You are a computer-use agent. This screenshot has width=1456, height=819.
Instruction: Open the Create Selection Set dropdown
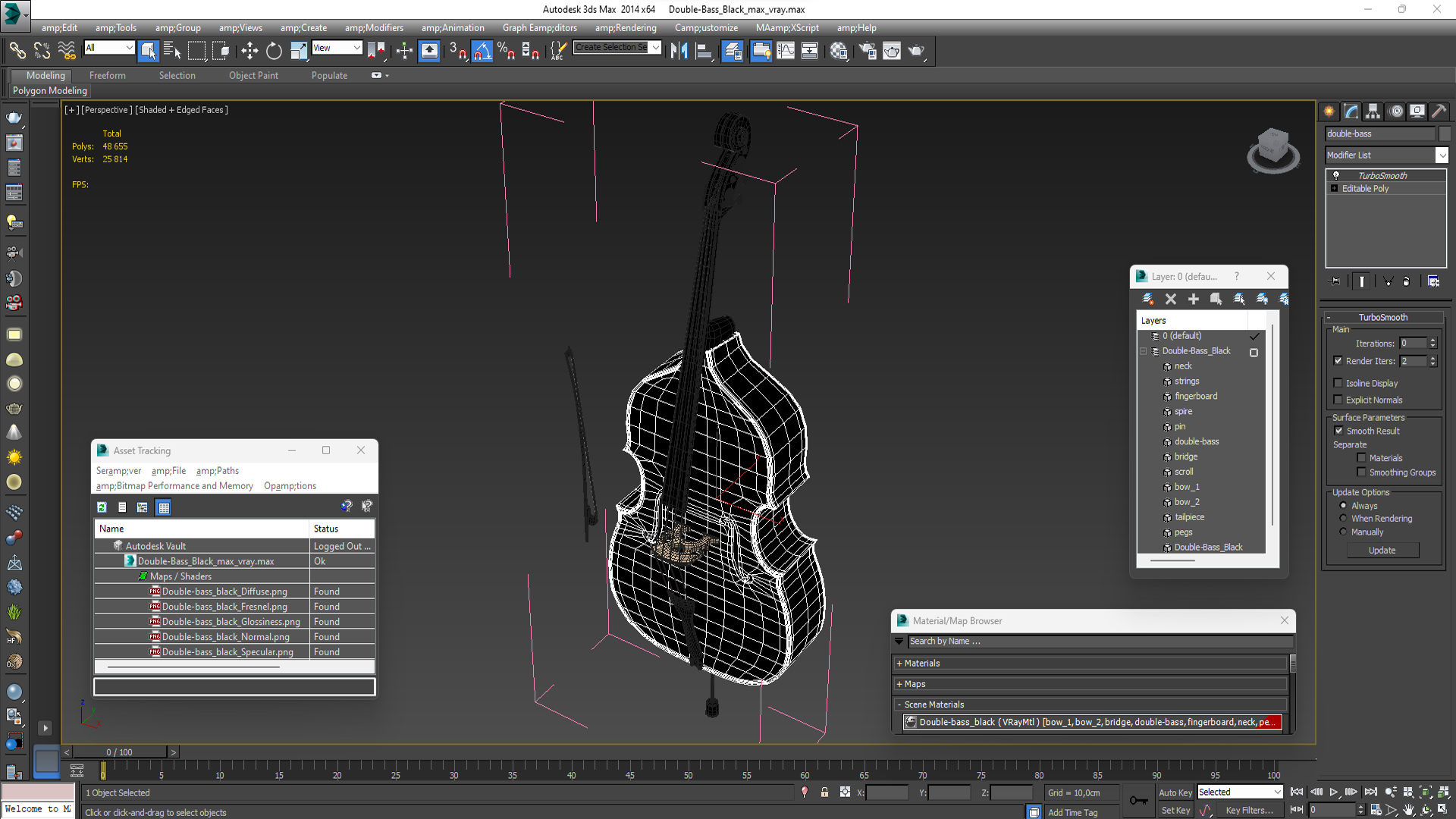[x=617, y=47]
